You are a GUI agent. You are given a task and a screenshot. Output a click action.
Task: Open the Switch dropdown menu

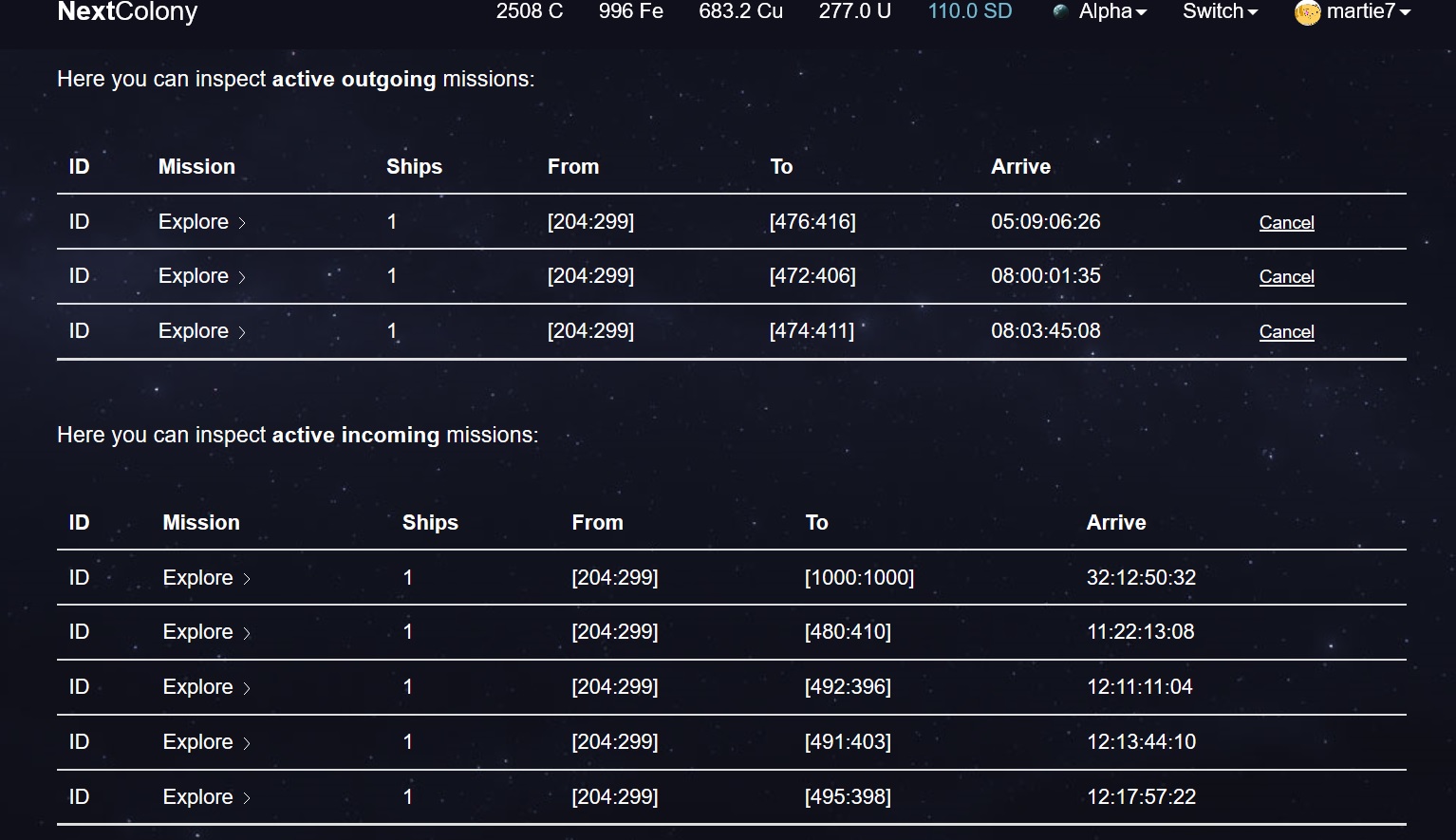click(1220, 11)
